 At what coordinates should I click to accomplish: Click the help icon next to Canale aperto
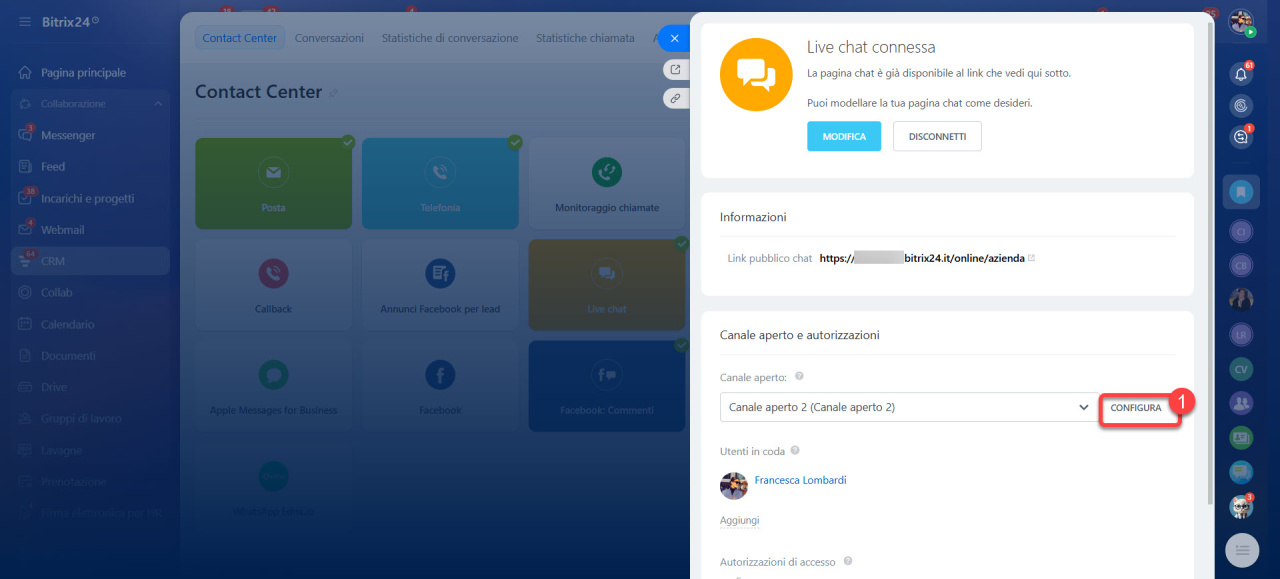pos(799,377)
